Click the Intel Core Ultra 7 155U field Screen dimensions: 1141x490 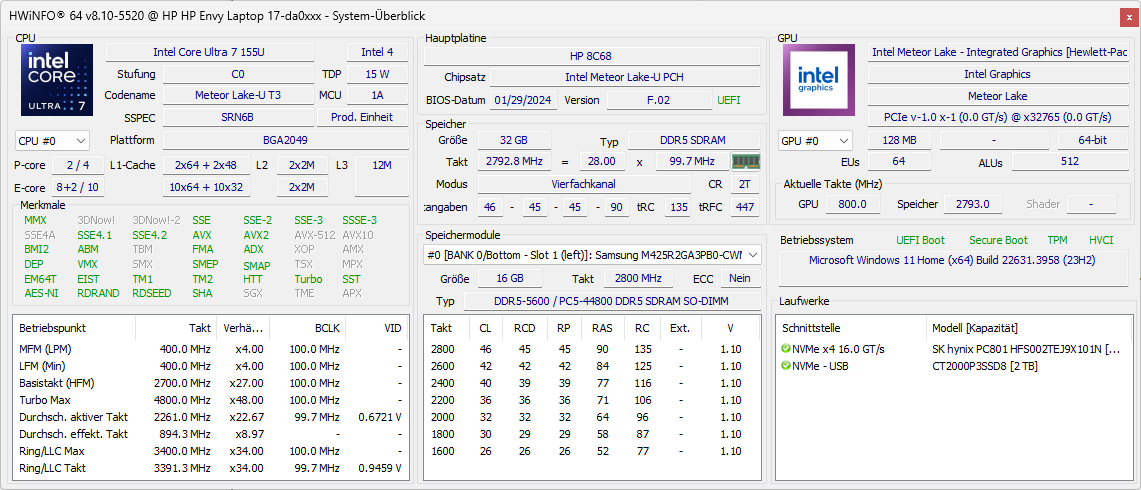coord(222,52)
